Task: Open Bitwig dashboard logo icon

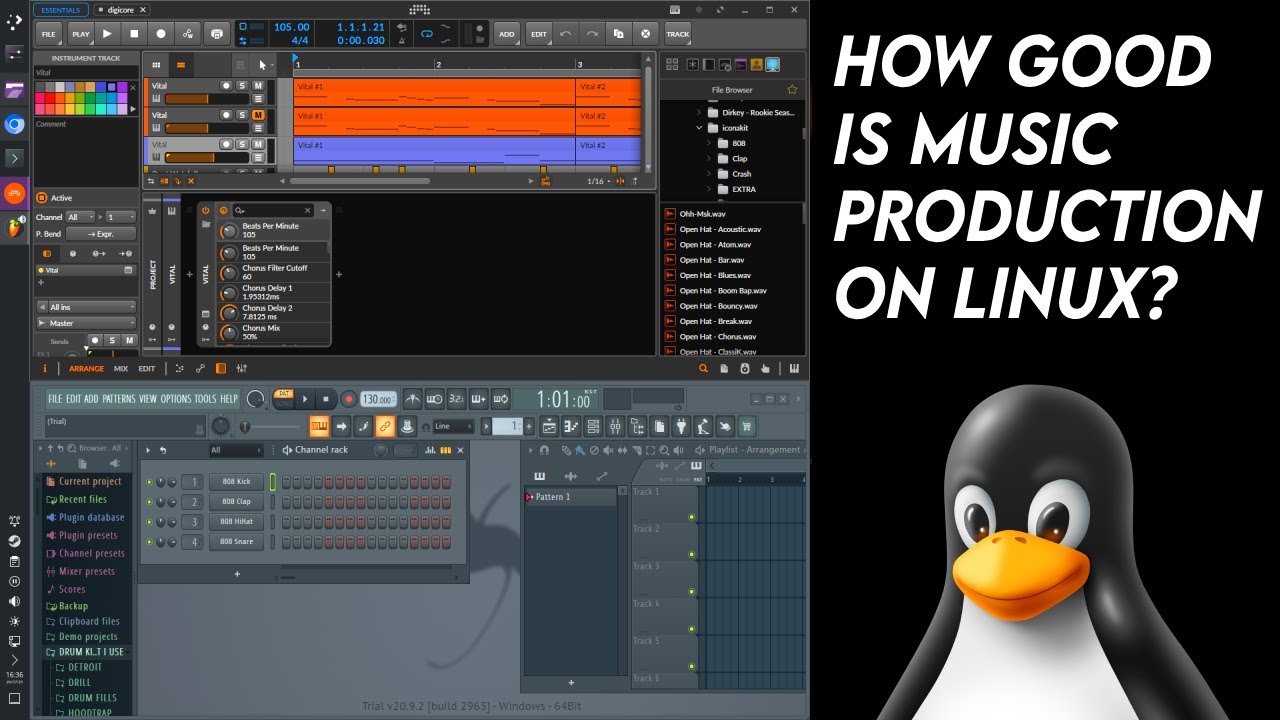Action: [x=420, y=9]
